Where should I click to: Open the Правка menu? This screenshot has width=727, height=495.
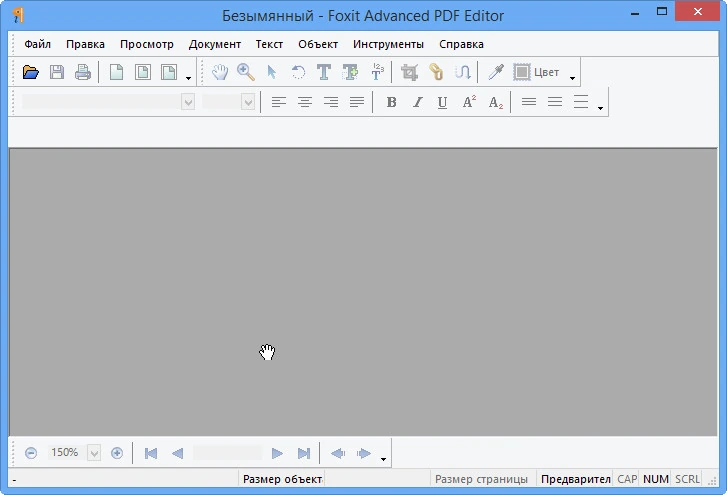coord(85,44)
